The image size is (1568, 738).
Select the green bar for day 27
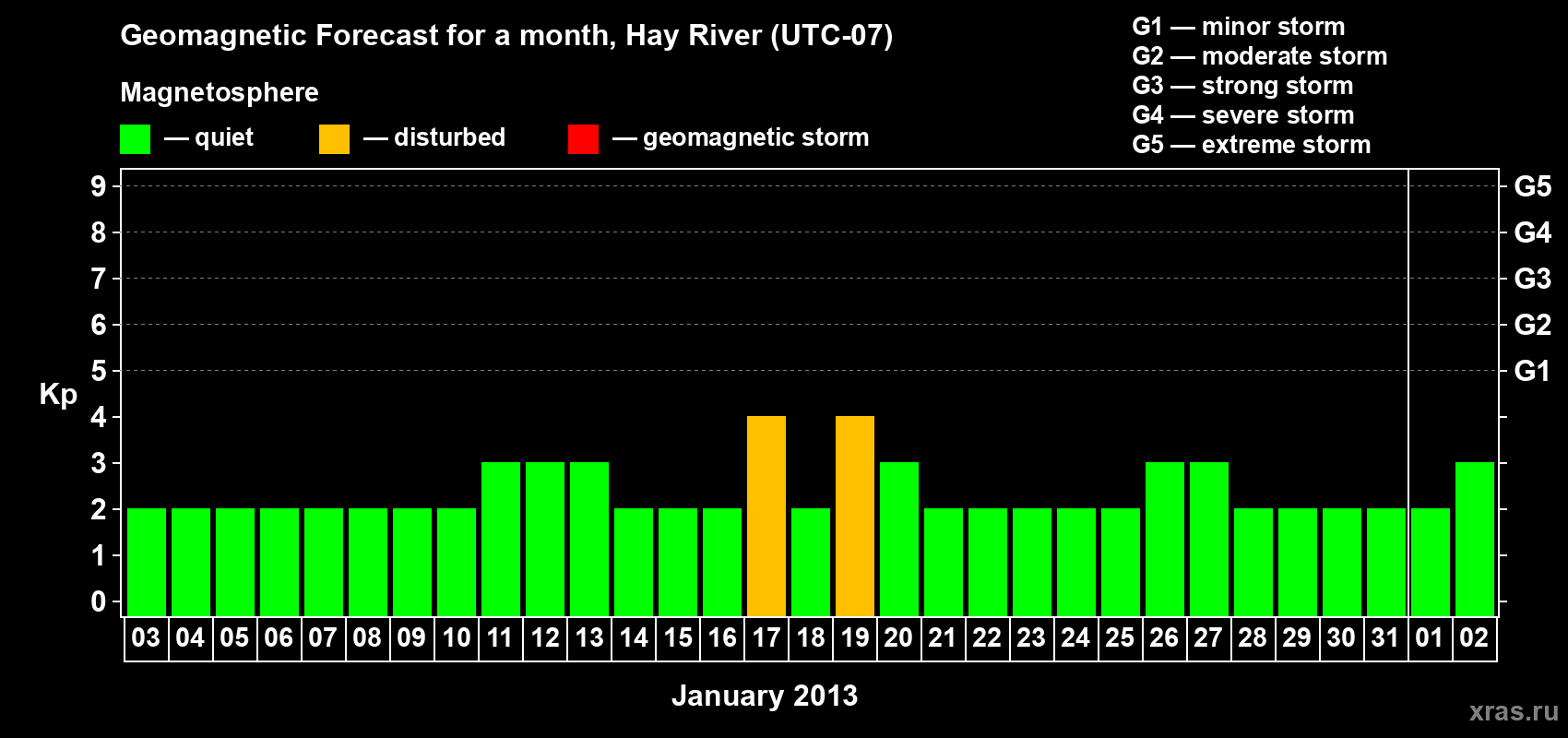point(1209,539)
